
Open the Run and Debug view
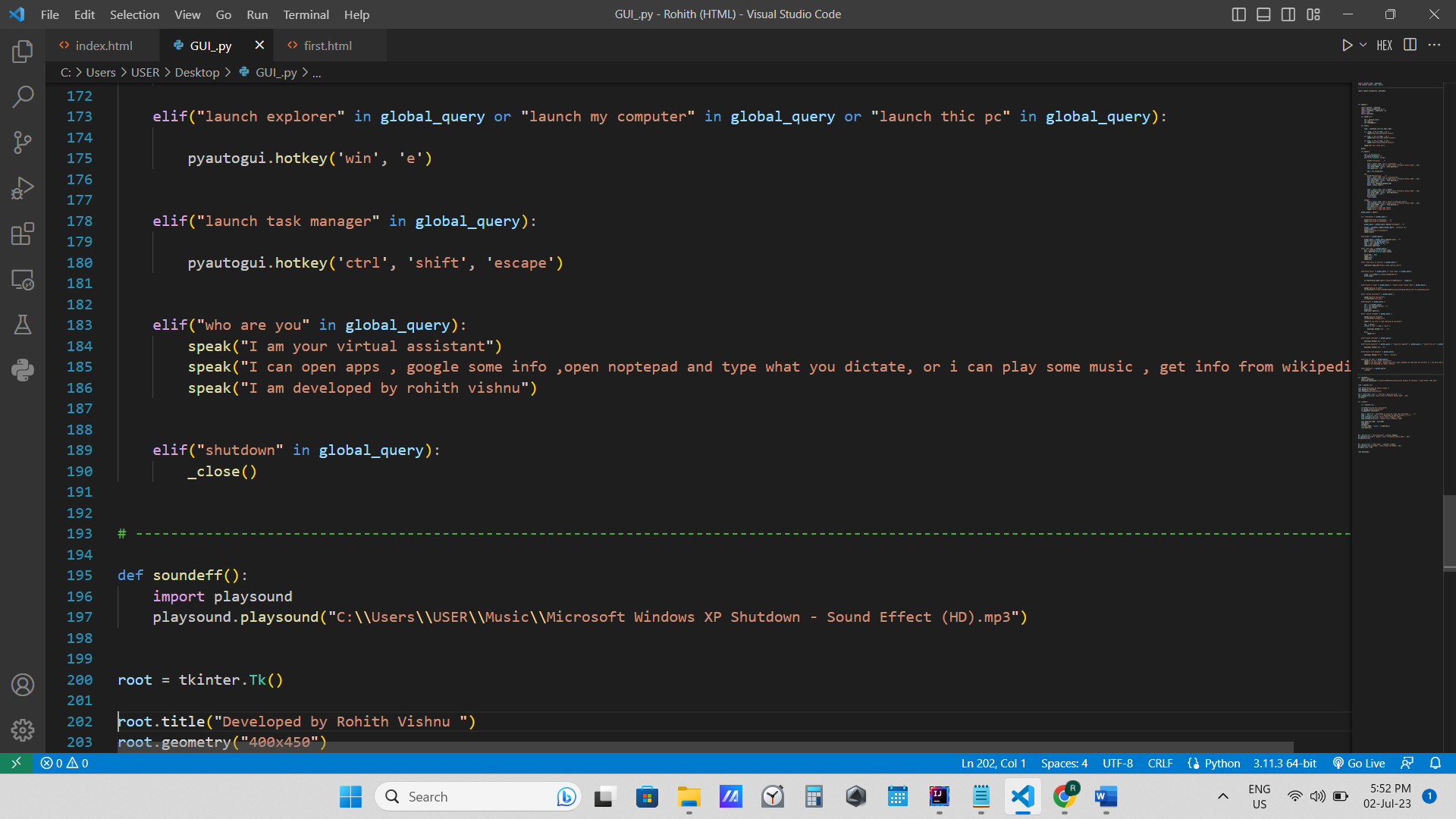[23, 188]
